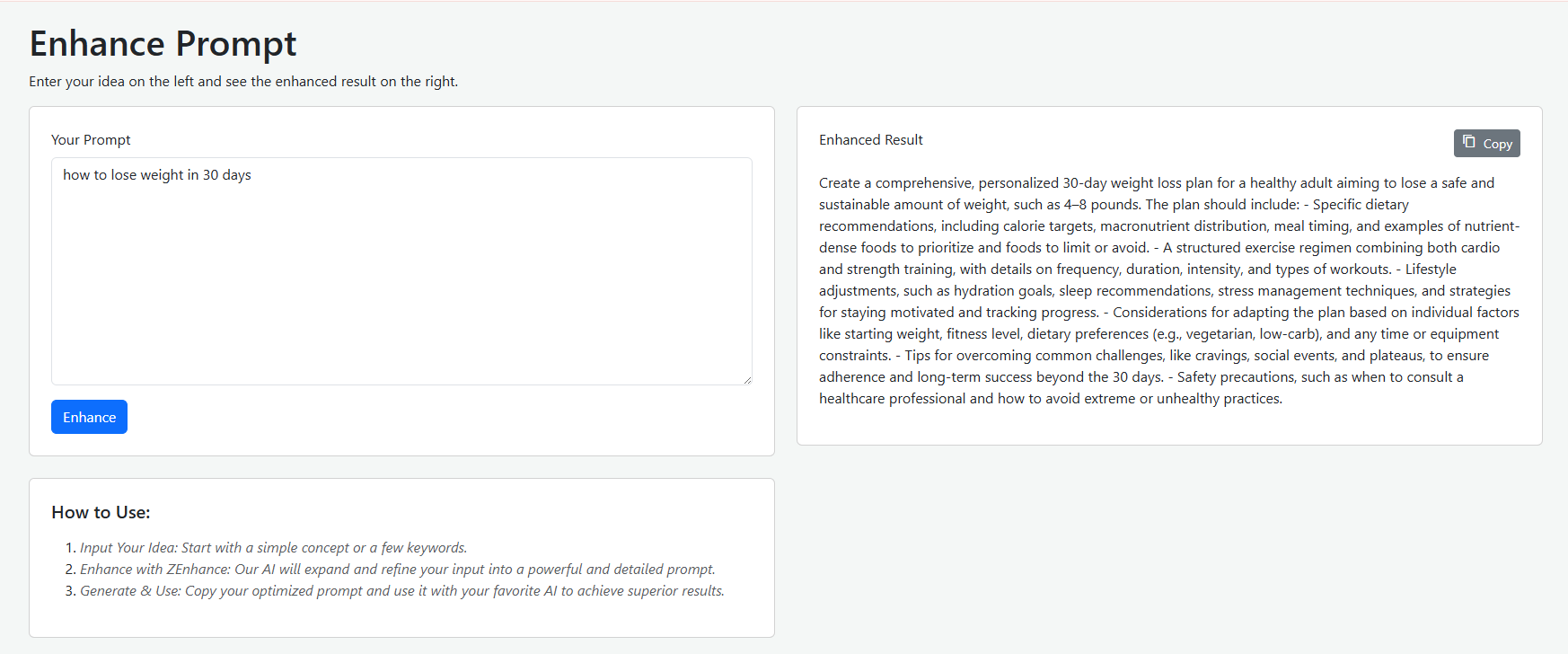Click the "Copy" text label

pyautogui.click(x=1498, y=144)
